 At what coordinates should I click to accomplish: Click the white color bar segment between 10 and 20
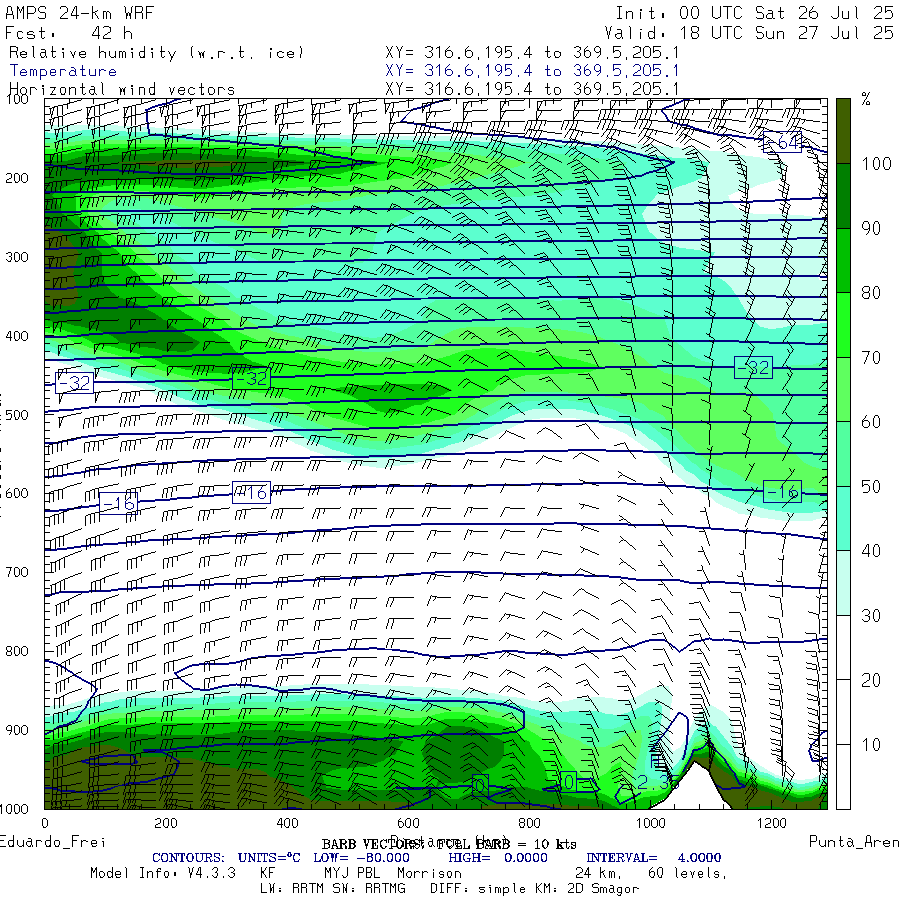point(843,712)
